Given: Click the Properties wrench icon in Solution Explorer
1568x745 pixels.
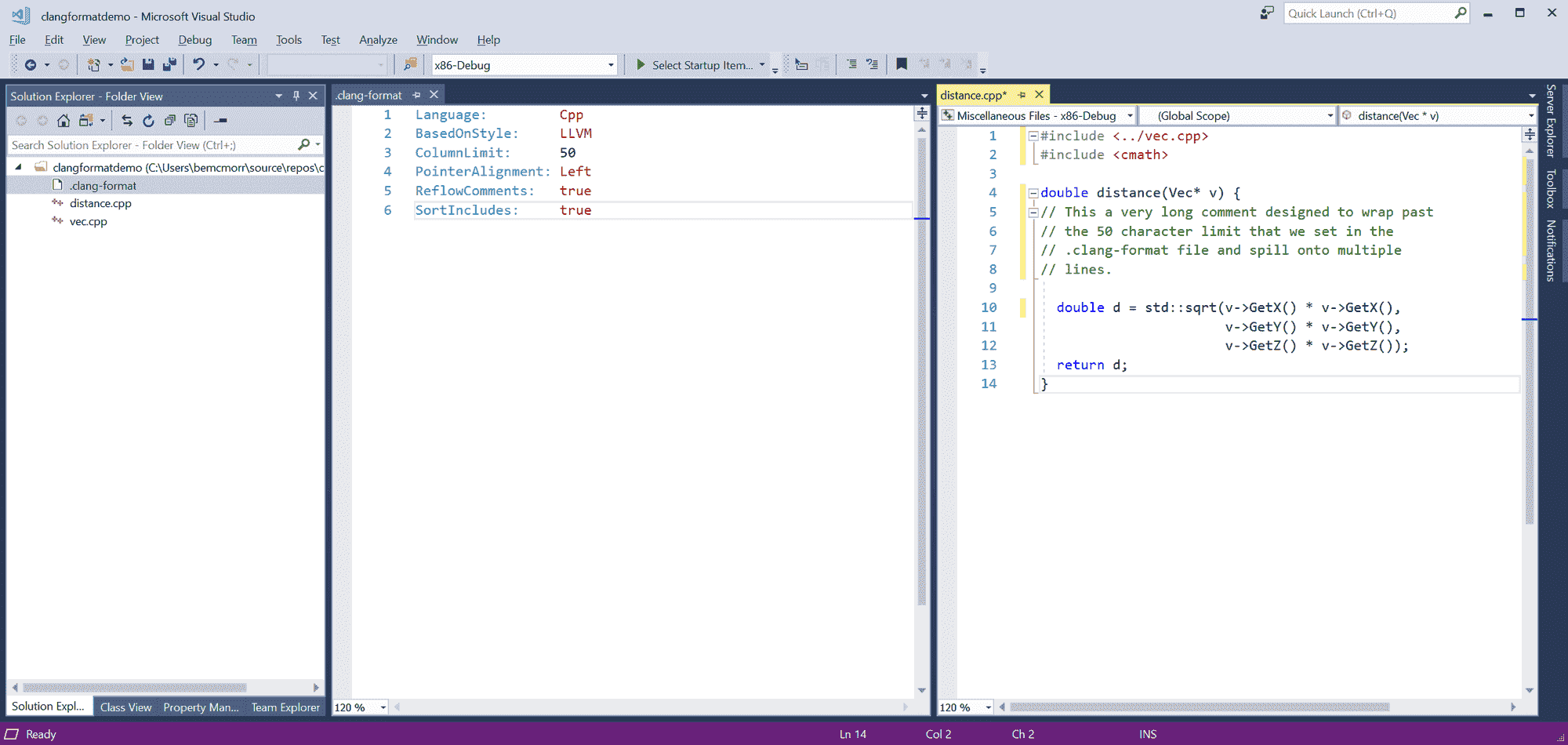Looking at the screenshot, I should [x=221, y=120].
